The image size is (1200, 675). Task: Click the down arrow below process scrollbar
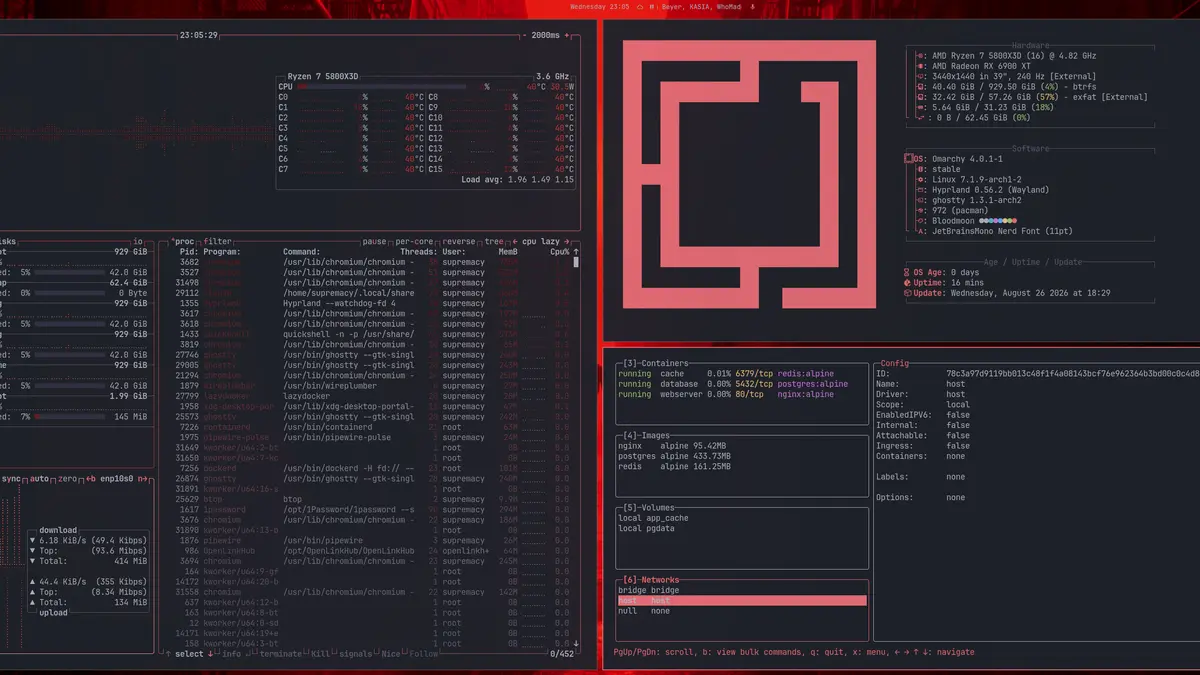coord(576,644)
